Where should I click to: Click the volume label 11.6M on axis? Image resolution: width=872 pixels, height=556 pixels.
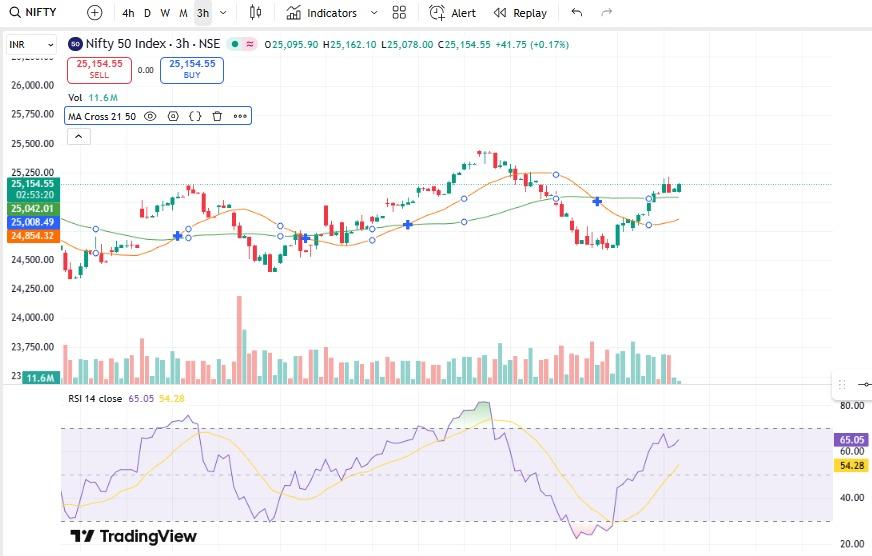click(x=41, y=378)
